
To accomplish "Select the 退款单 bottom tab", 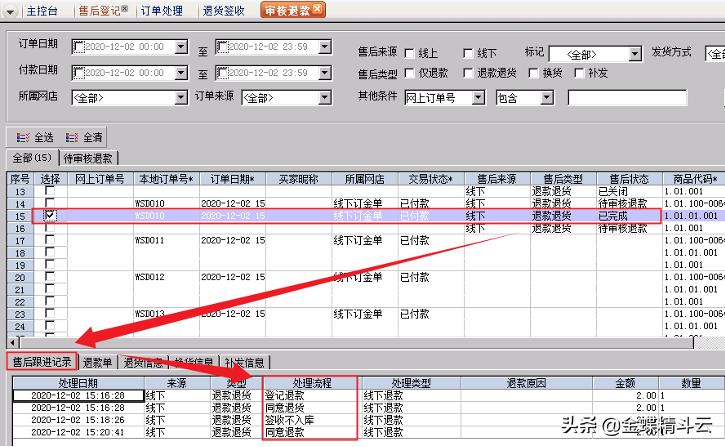I will click(x=98, y=362).
